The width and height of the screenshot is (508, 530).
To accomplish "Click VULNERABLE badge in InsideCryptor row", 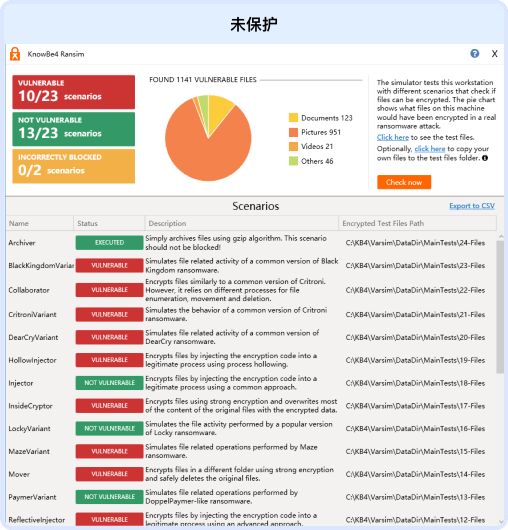I will pos(109,406).
